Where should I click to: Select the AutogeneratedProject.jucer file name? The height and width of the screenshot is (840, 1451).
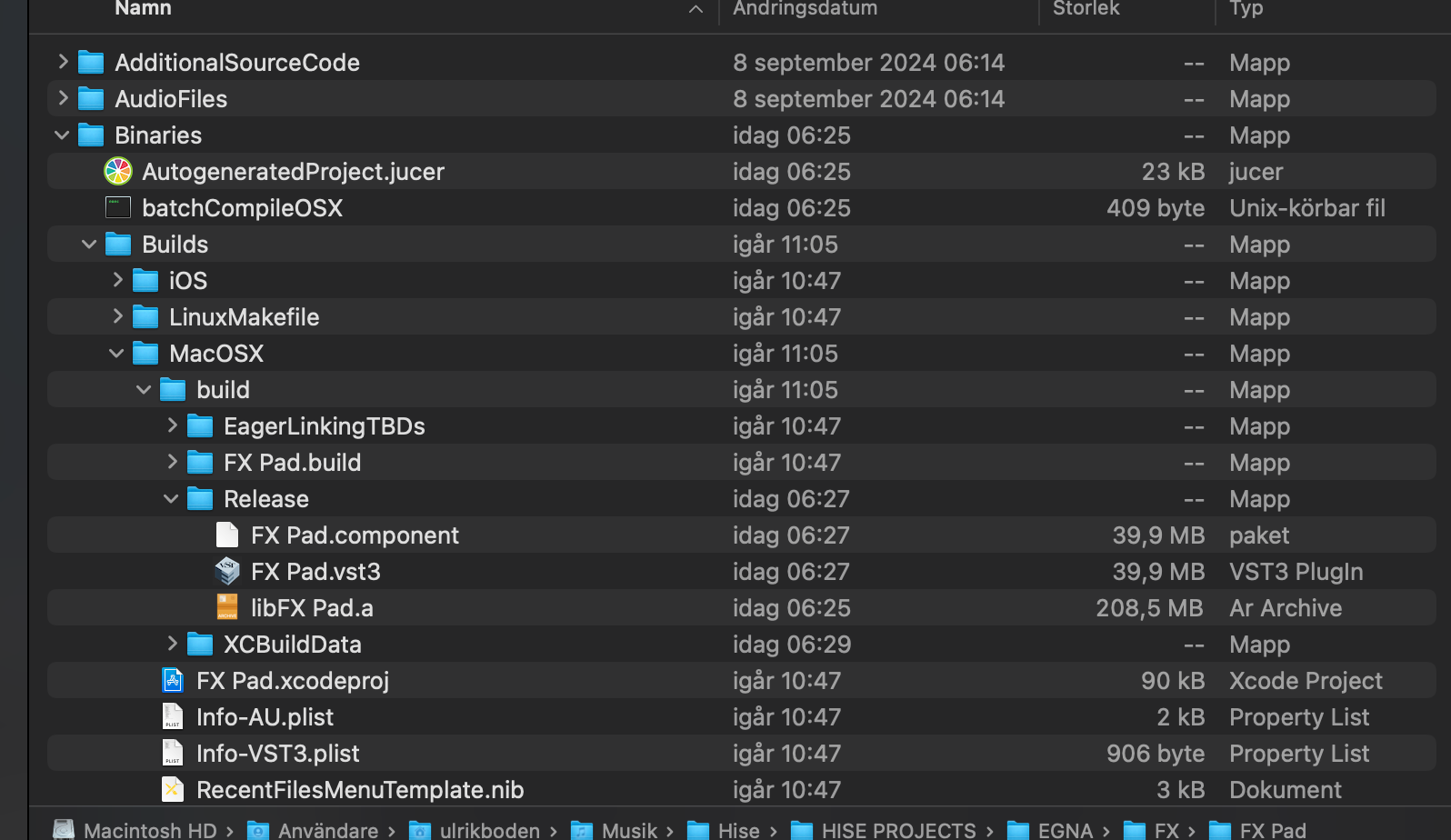[x=293, y=172]
